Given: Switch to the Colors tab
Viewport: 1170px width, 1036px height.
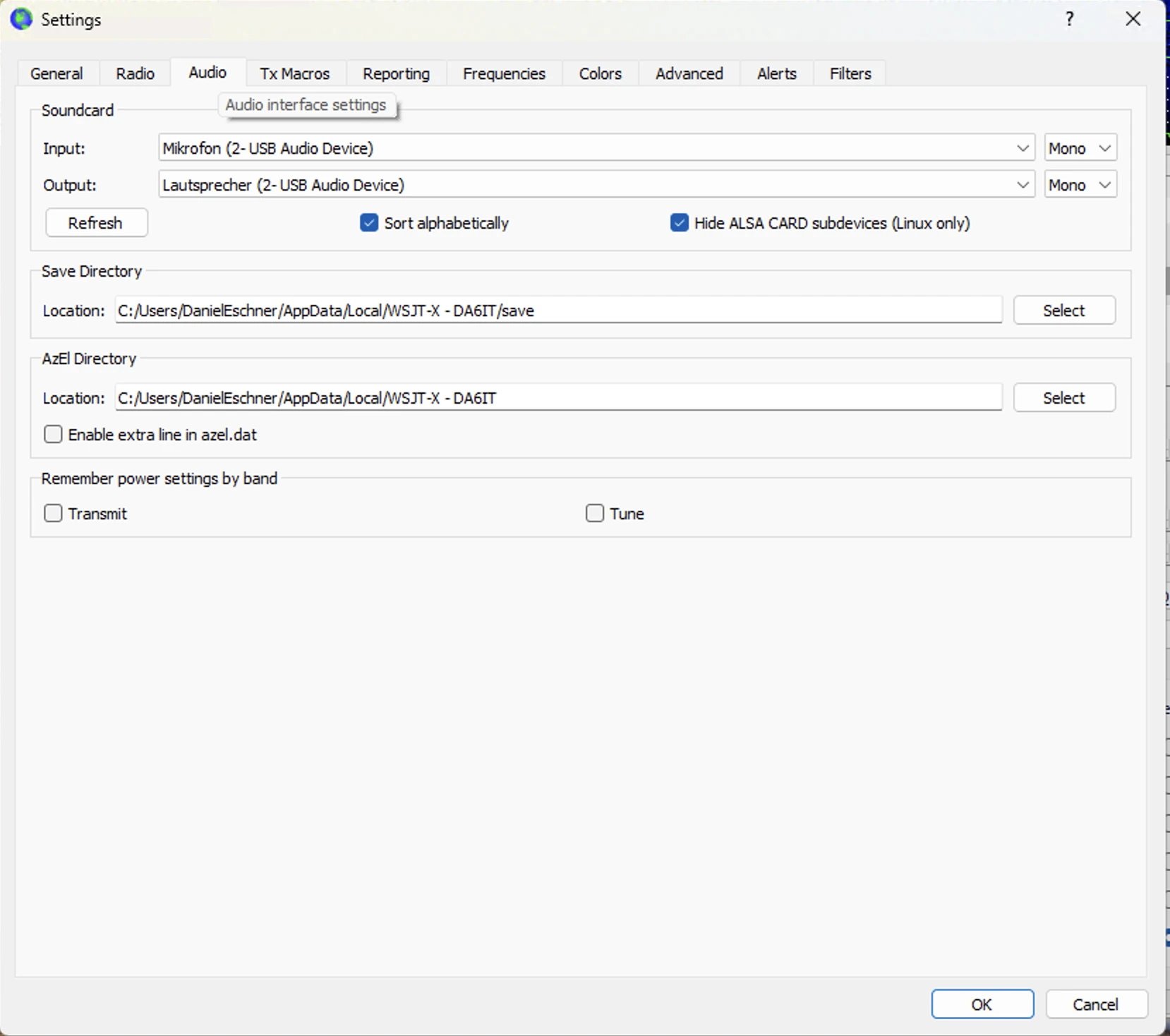Looking at the screenshot, I should point(600,73).
